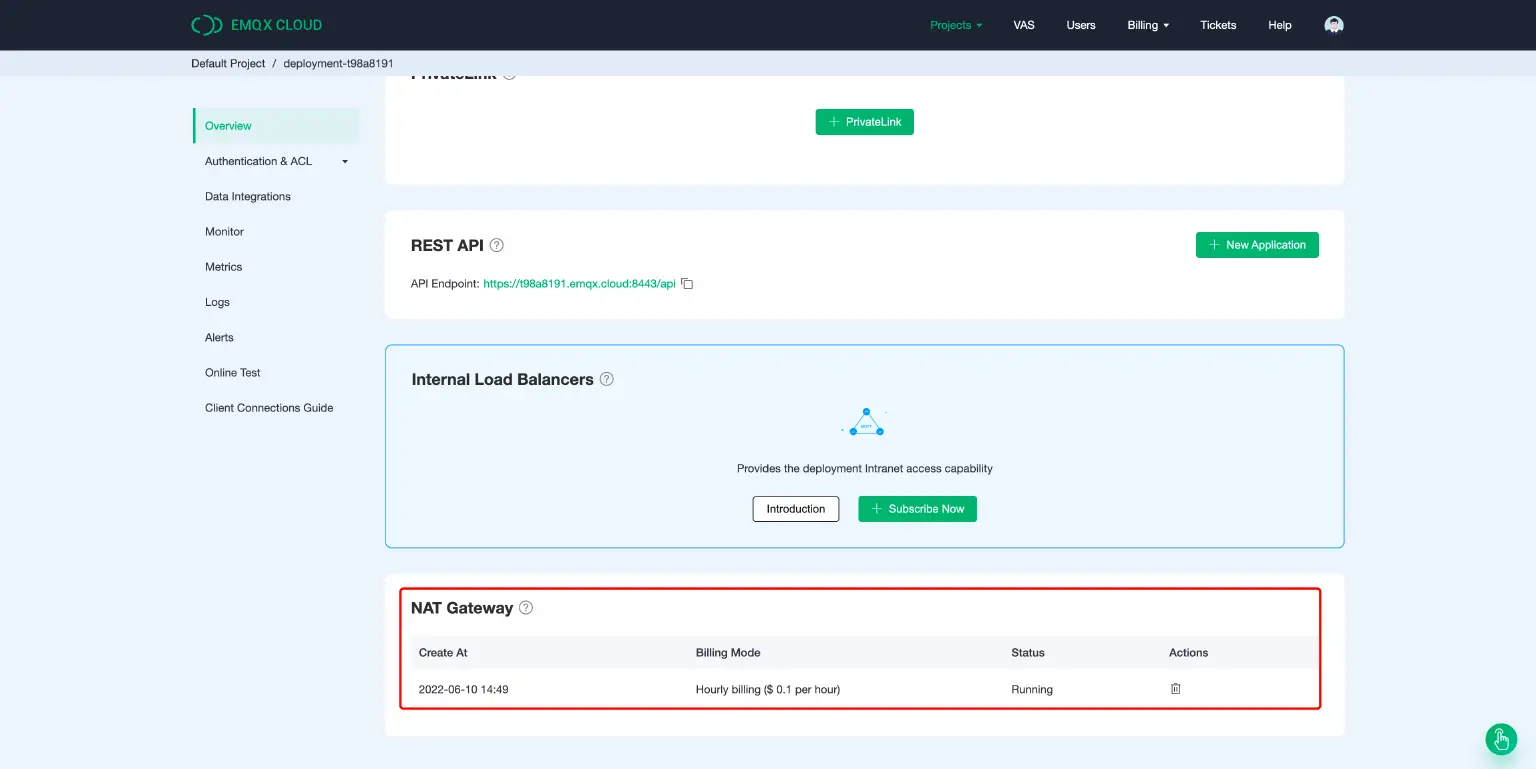Delete the NAT Gateway entry
The width and height of the screenshot is (1536, 769).
click(x=1176, y=689)
